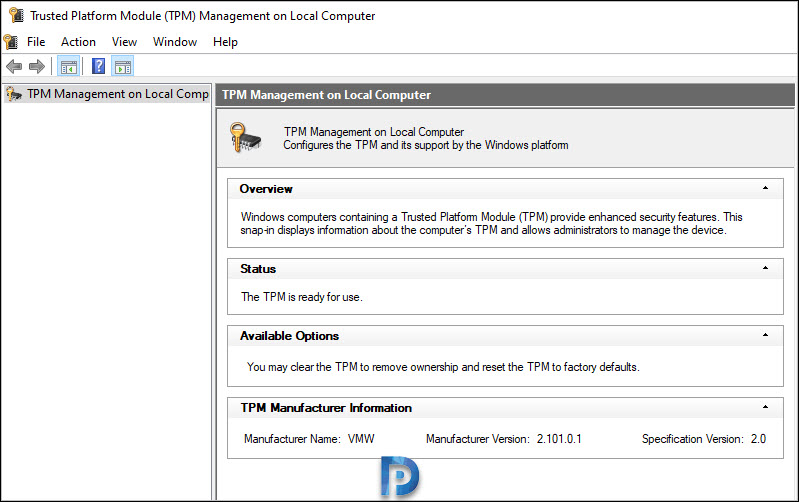The height and width of the screenshot is (502, 799).
Task: Toggle the Show/Hide Console Tree button
Action: pyautogui.click(x=68, y=67)
